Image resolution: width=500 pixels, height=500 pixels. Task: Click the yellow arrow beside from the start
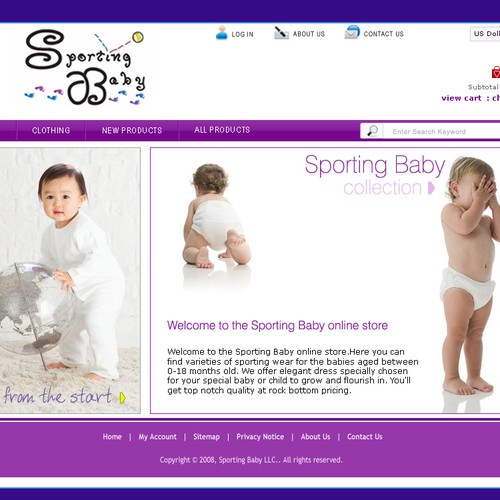[123, 397]
